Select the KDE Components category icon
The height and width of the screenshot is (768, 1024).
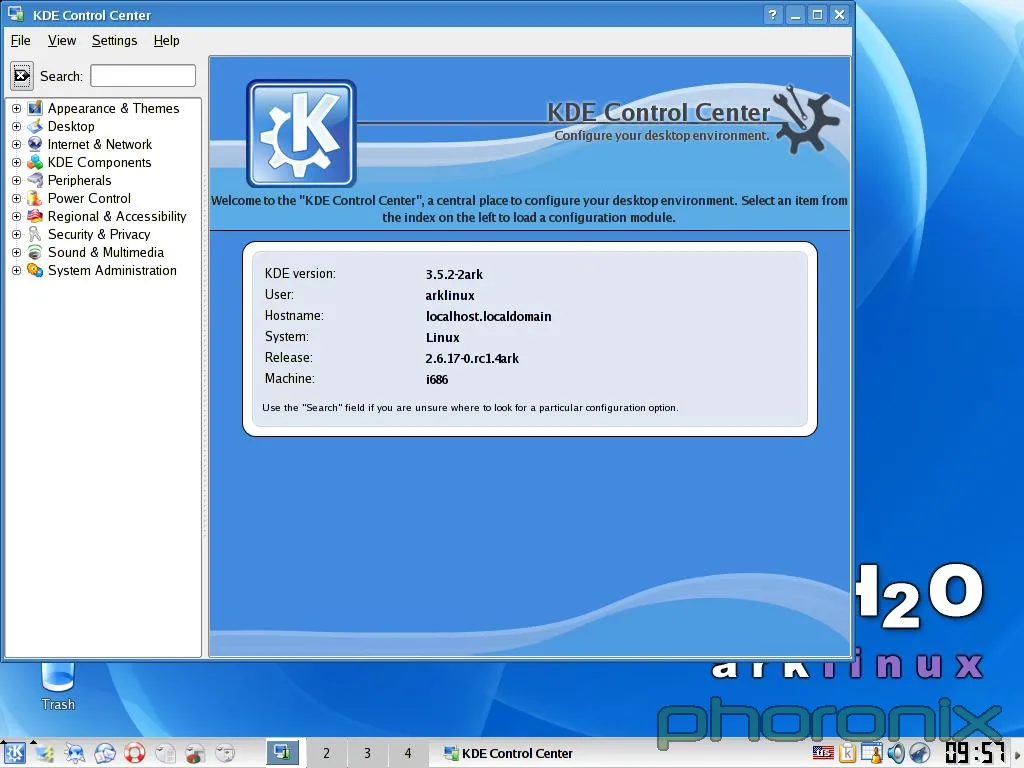pyautogui.click(x=35, y=162)
